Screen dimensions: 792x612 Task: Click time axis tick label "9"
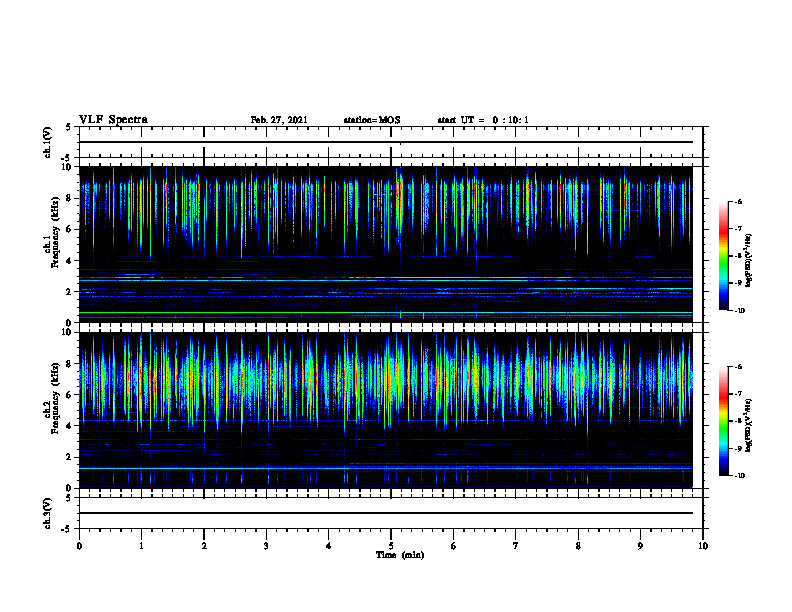click(640, 546)
